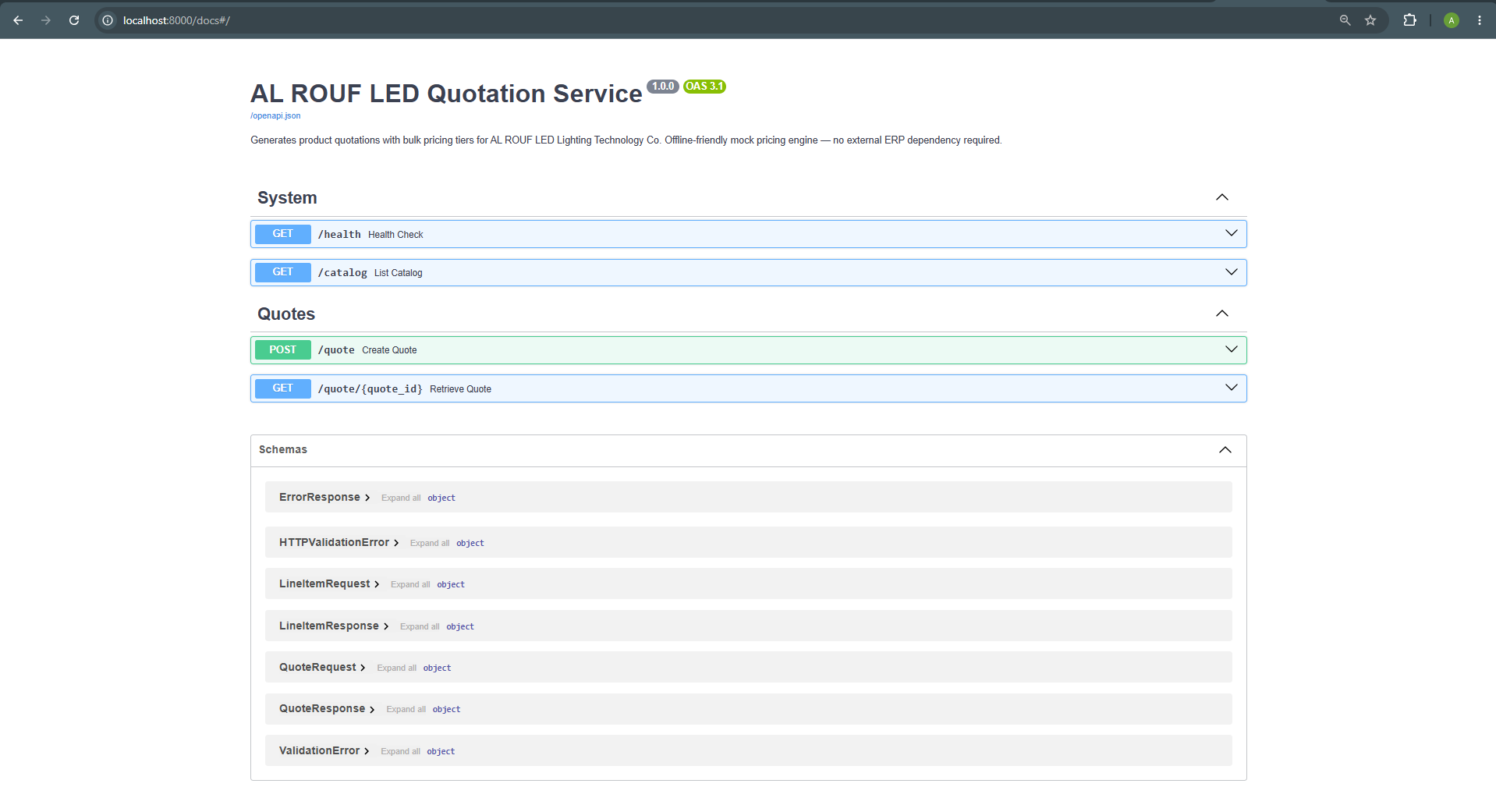This screenshot has width=1496, height=812.
Task: Click the GET badge for /quote/{quote_id}
Action: pyautogui.click(x=283, y=388)
